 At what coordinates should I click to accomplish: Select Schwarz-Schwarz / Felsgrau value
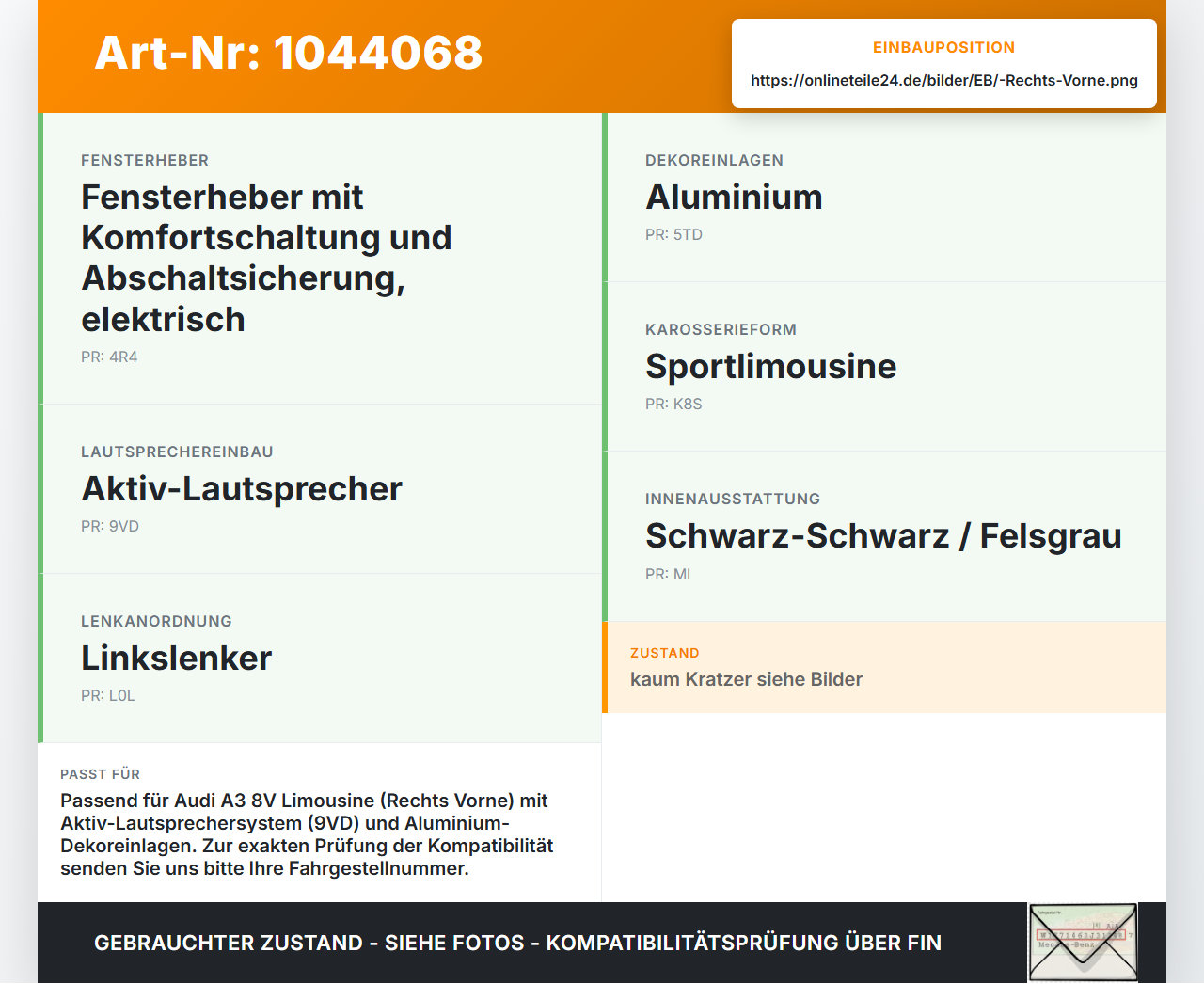[x=883, y=535]
